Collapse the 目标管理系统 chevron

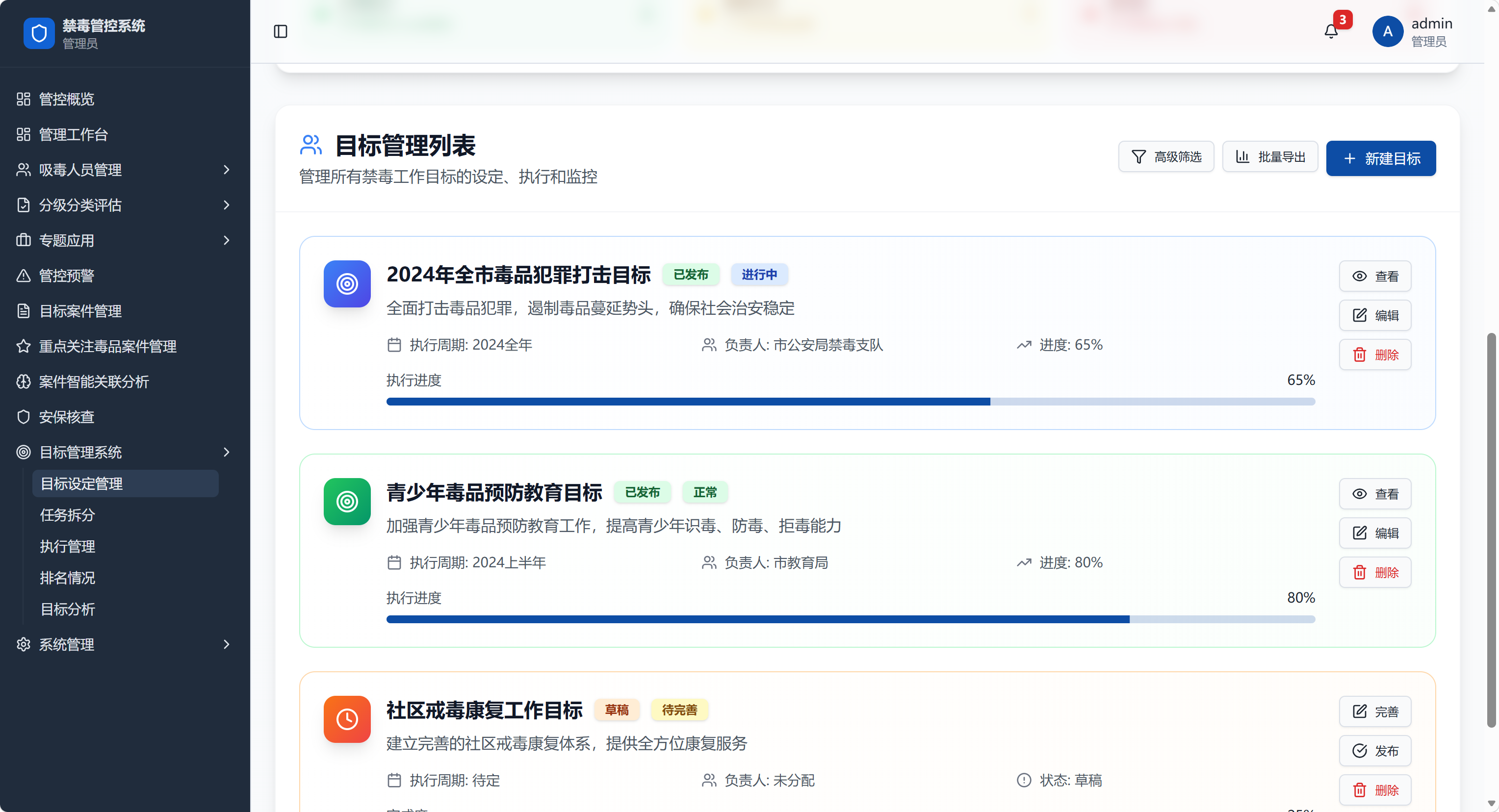(x=226, y=452)
